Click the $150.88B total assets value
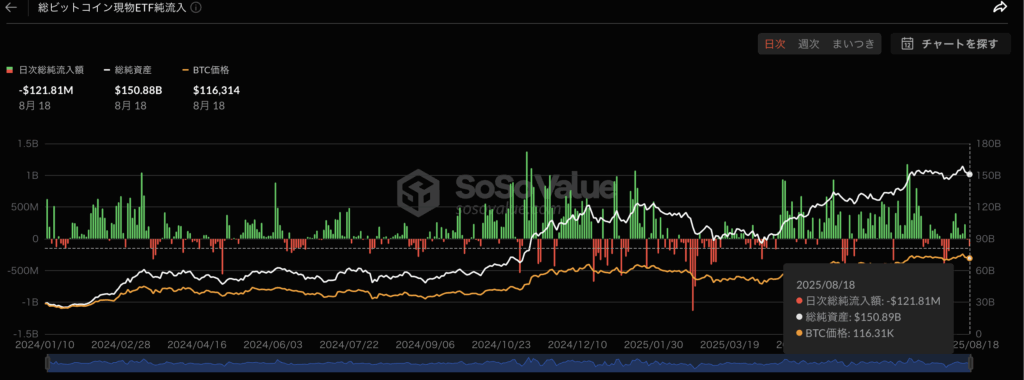The image size is (1024, 380). [138, 90]
